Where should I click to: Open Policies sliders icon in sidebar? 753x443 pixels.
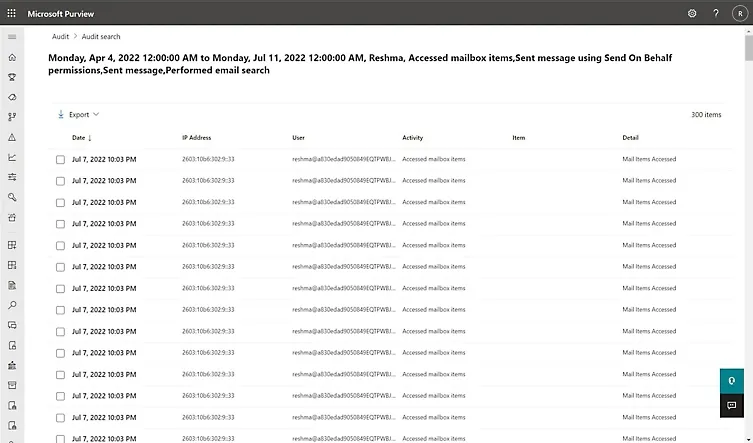click(x=12, y=177)
